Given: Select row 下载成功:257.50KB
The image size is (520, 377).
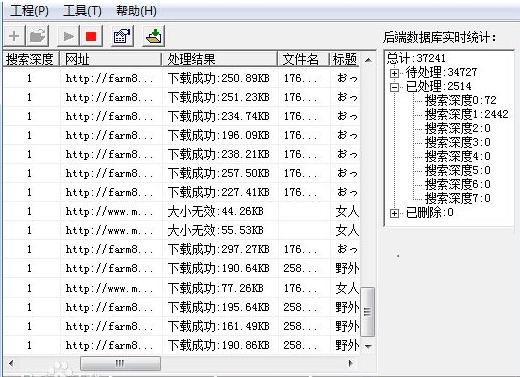Looking at the screenshot, I should tap(182, 173).
